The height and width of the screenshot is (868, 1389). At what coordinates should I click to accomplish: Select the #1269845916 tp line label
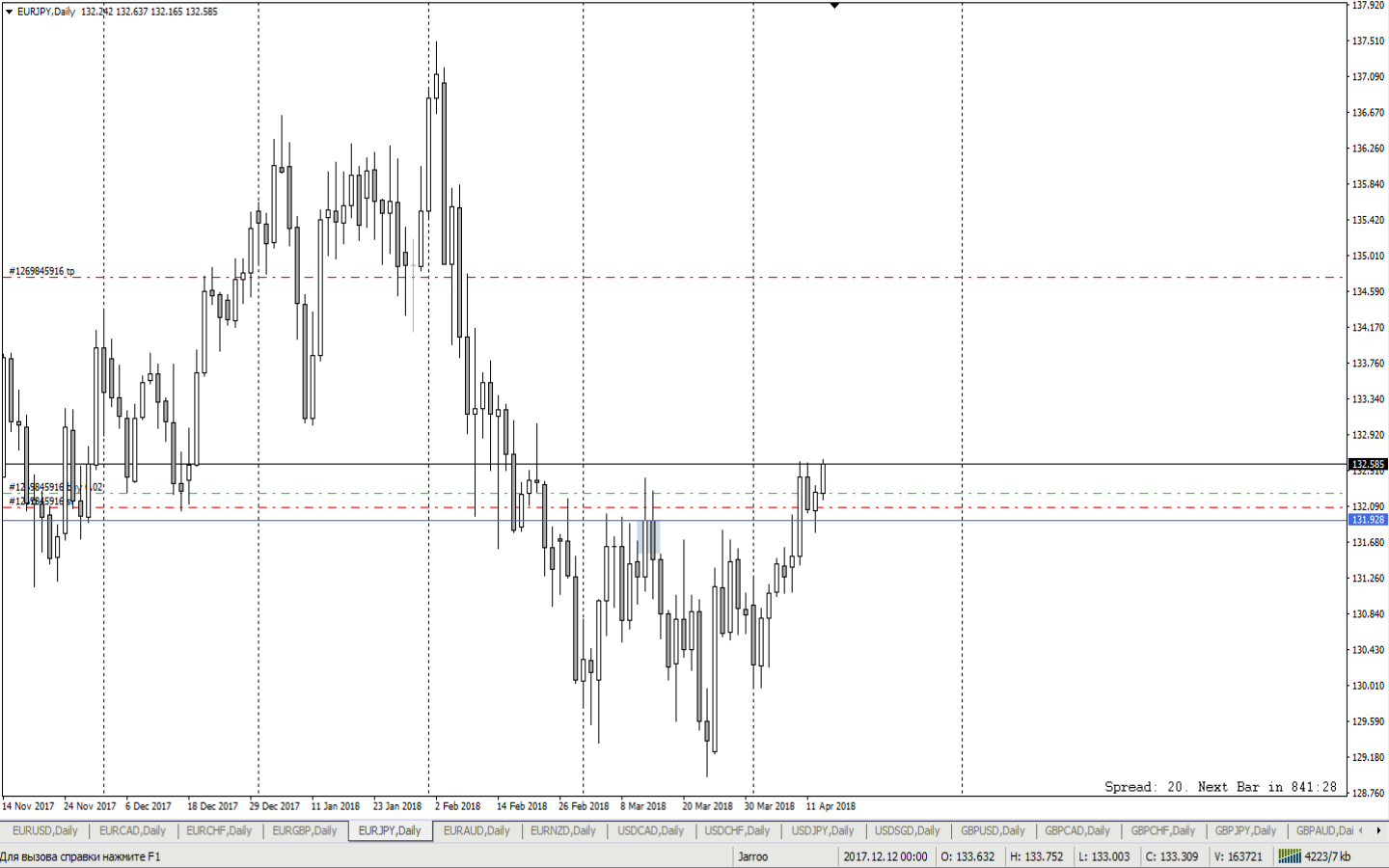point(41,271)
